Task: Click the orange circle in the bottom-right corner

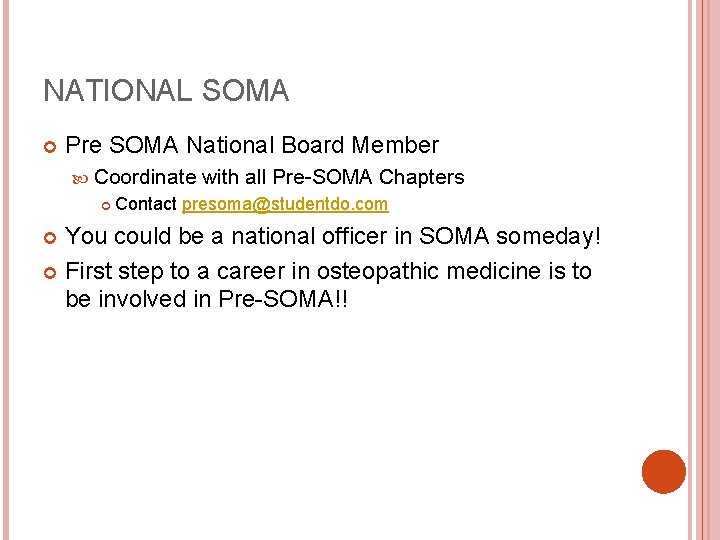Action: (x=664, y=471)
